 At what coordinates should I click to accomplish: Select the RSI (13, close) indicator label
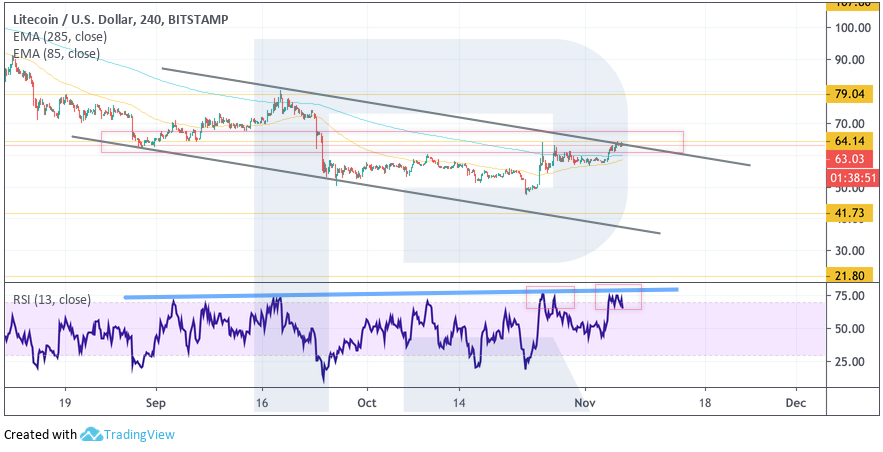click(x=52, y=299)
